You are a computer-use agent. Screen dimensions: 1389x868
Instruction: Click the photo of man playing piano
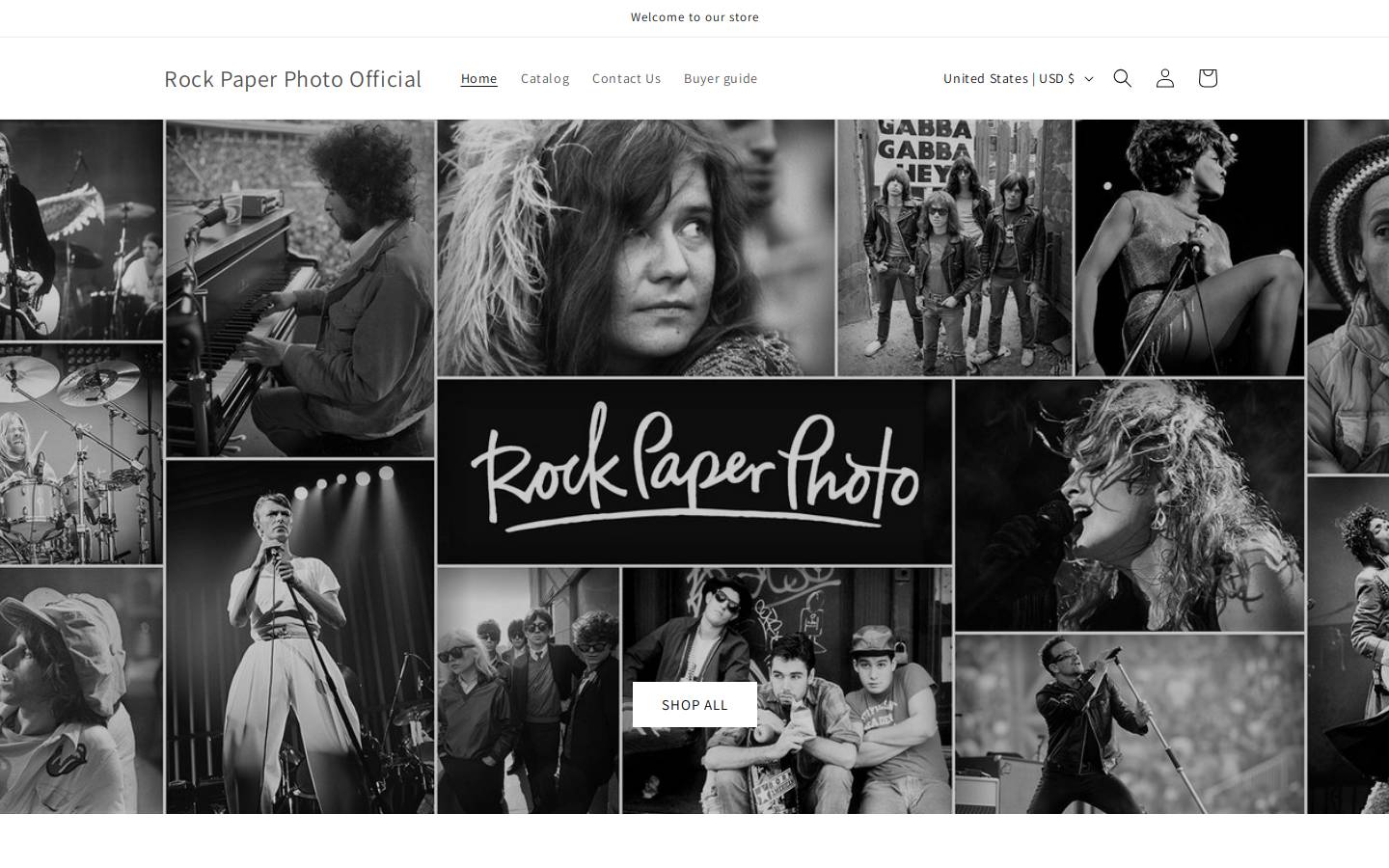(x=300, y=287)
